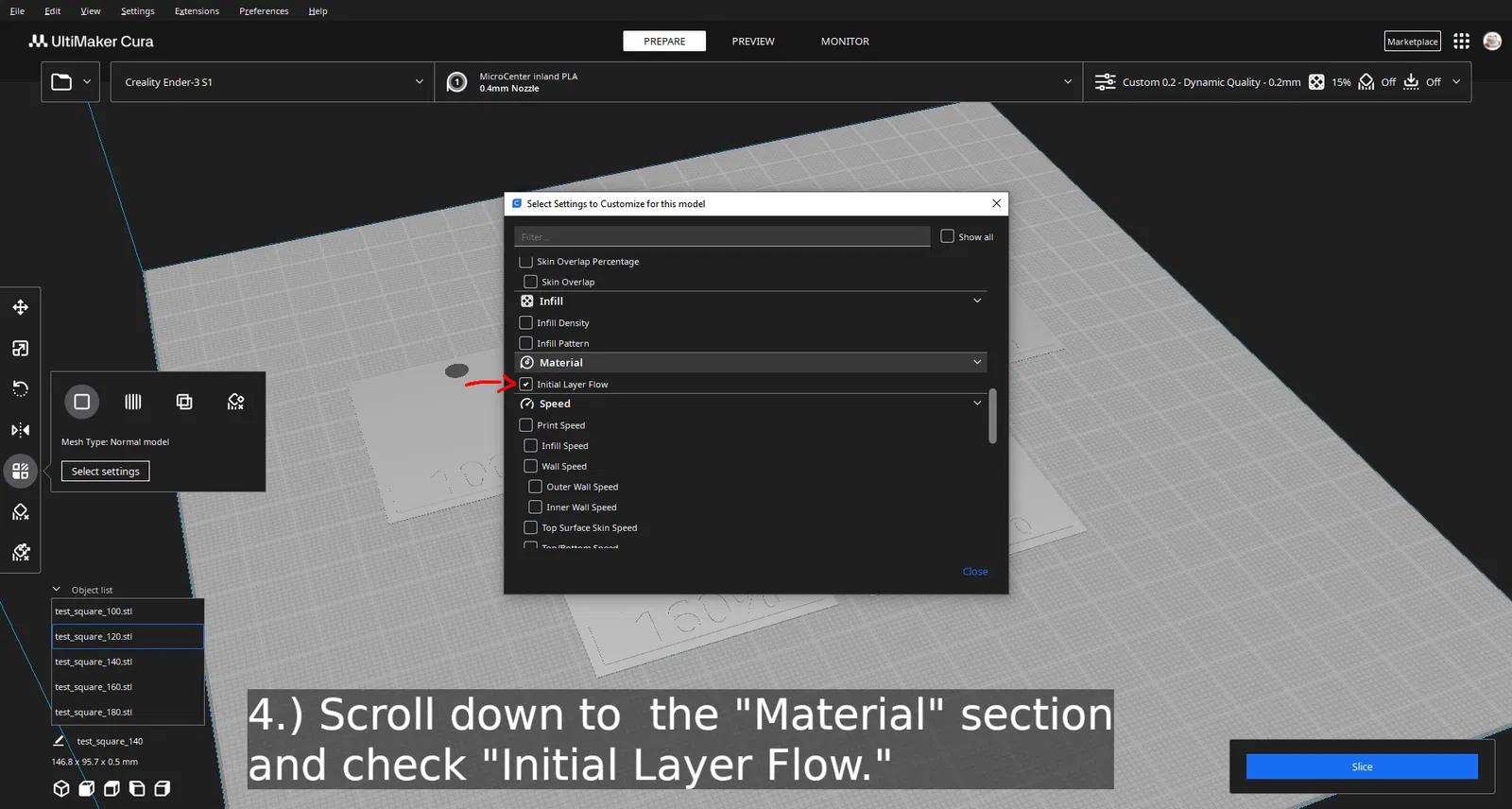Choose Normal model mesh type icon

point(82,402)
